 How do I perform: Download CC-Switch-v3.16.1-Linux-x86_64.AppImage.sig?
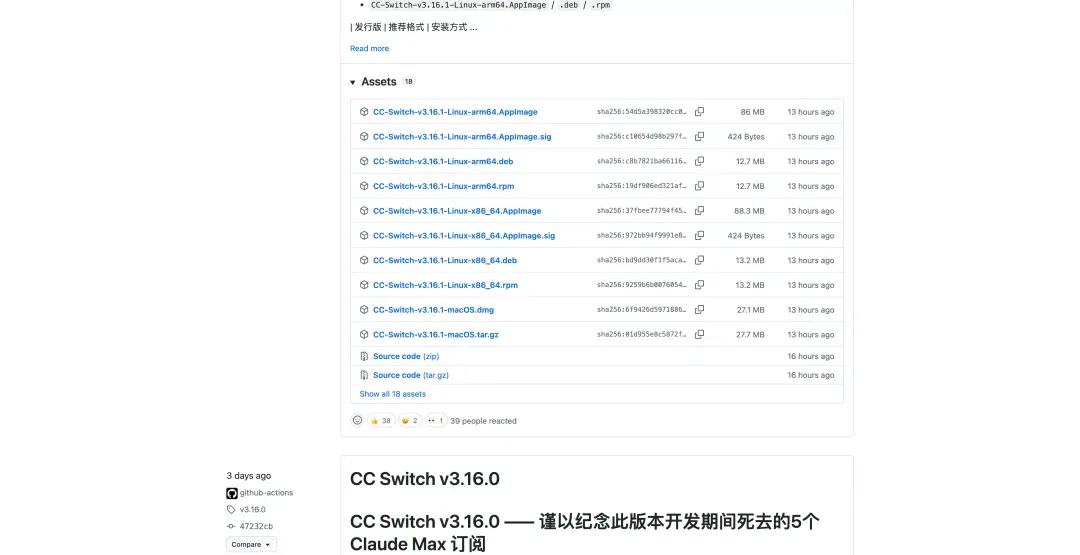[464, 235]
